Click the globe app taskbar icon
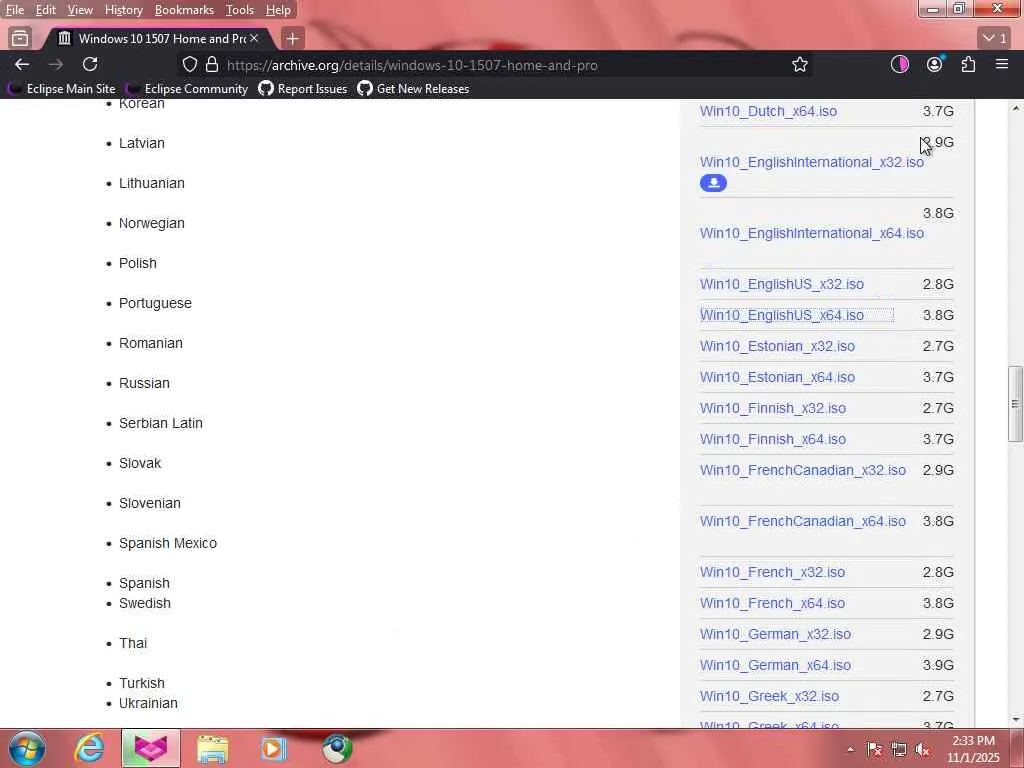Screen dimensions: 1024x768 (x=337, y=748)
